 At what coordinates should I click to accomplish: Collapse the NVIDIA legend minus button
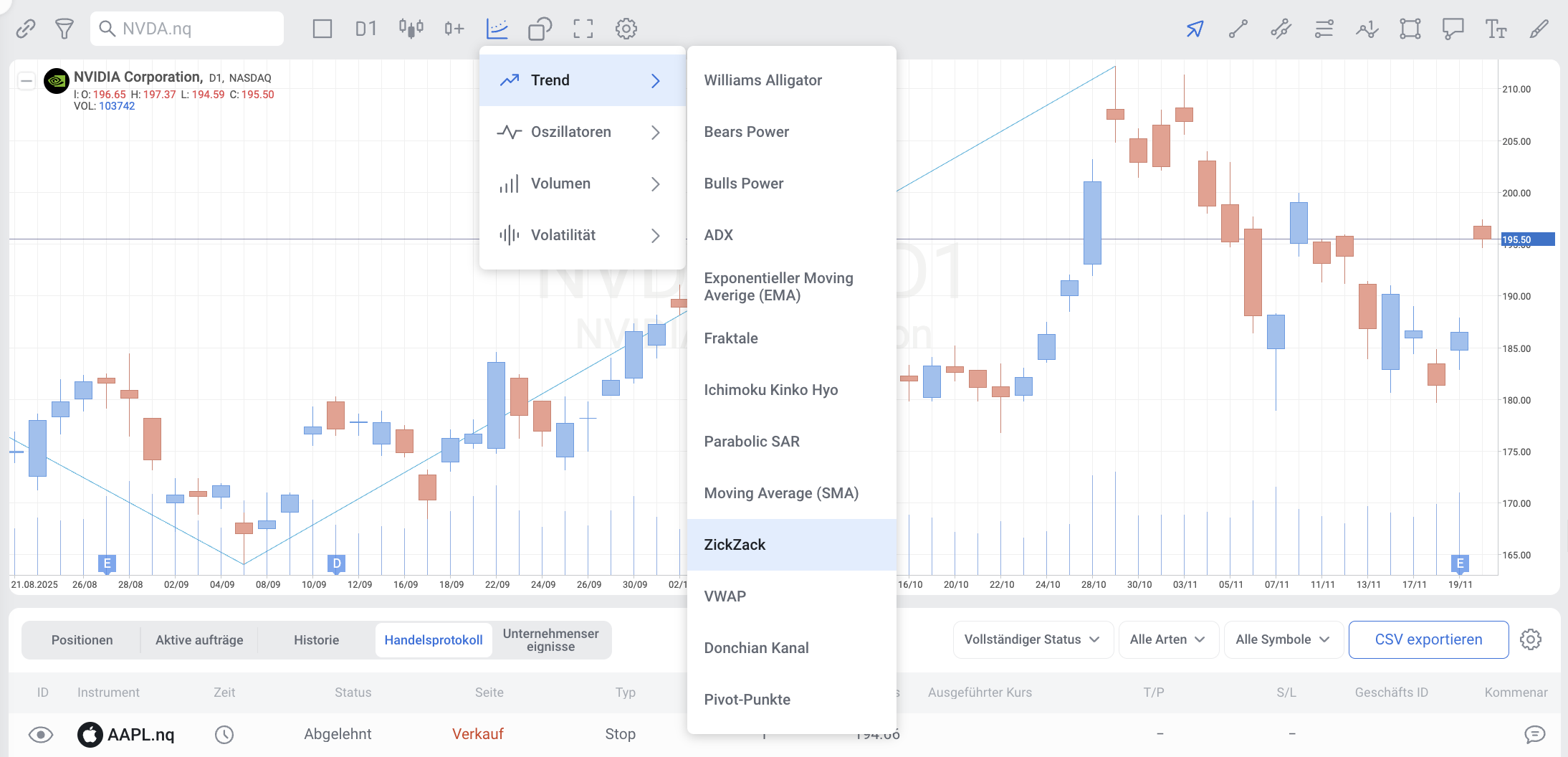coord(27,81)
